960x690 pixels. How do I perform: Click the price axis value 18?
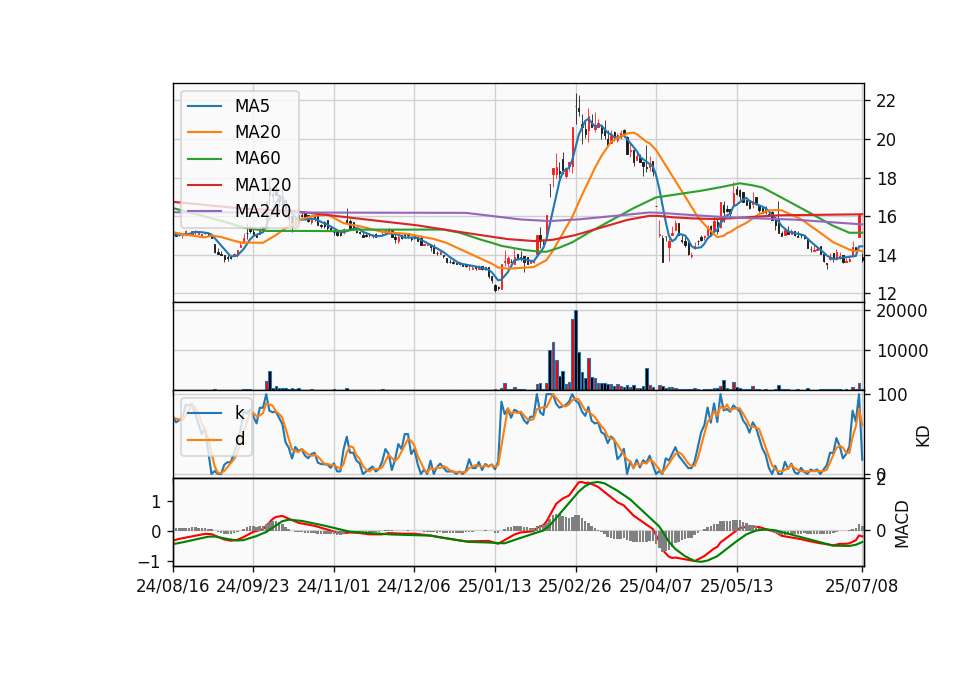click(x=886, y=179)
